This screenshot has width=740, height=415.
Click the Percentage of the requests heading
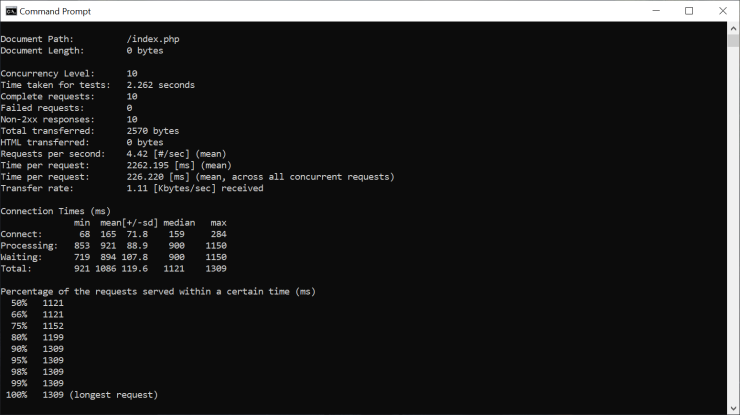158,292
